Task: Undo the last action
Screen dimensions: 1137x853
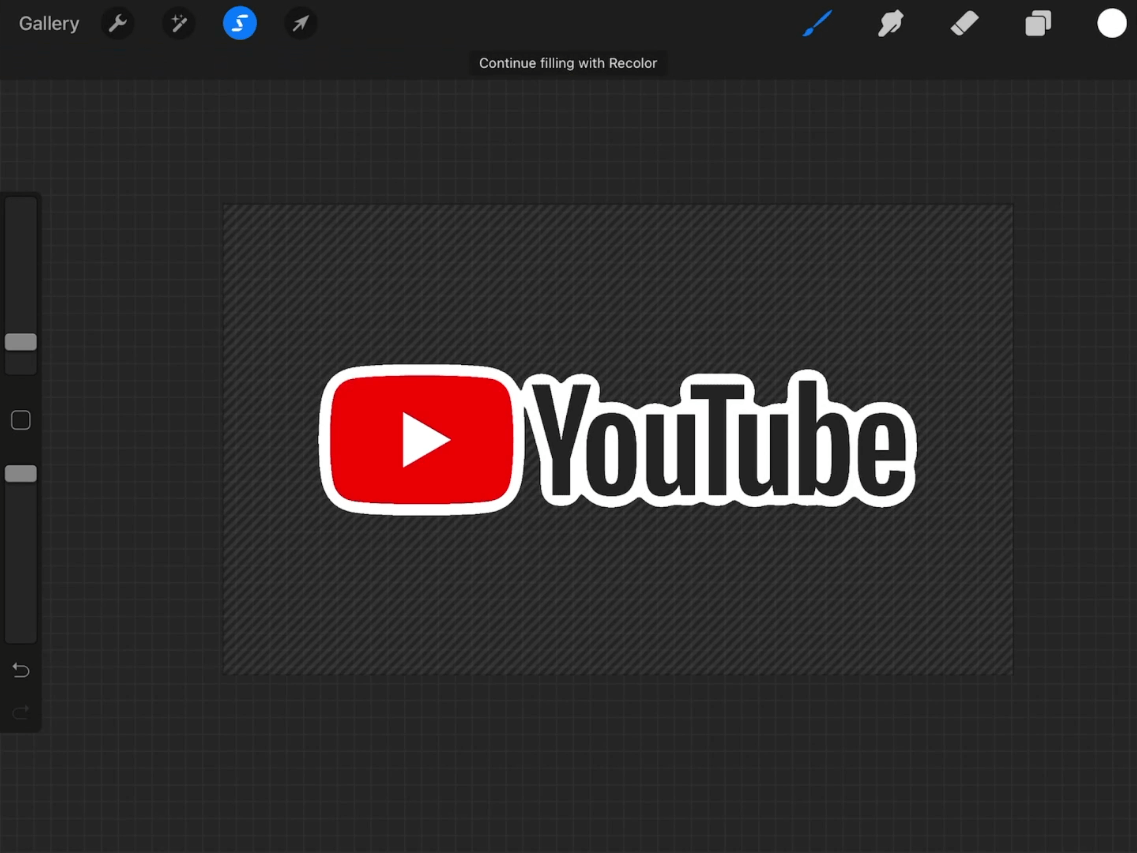Action: coord(21,670)
